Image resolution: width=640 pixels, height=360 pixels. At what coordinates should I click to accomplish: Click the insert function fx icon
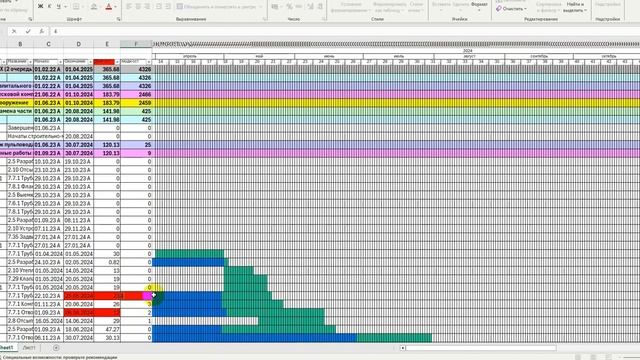click(x=41, y=31)
